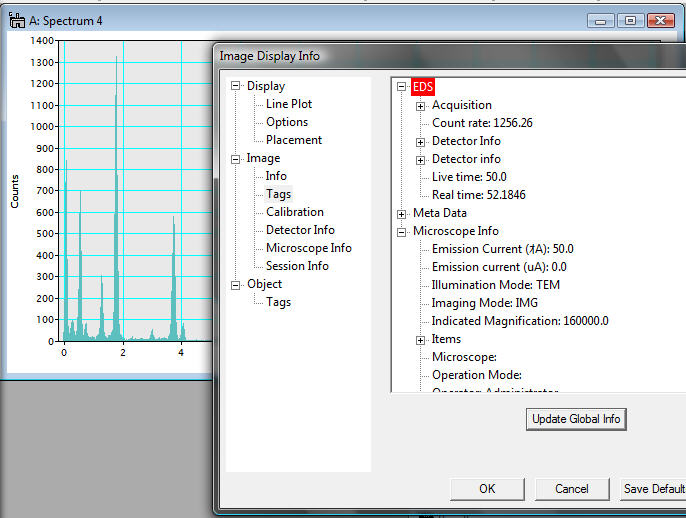Select the Count rate: 1256.26 tag

(x=482, y=123)
